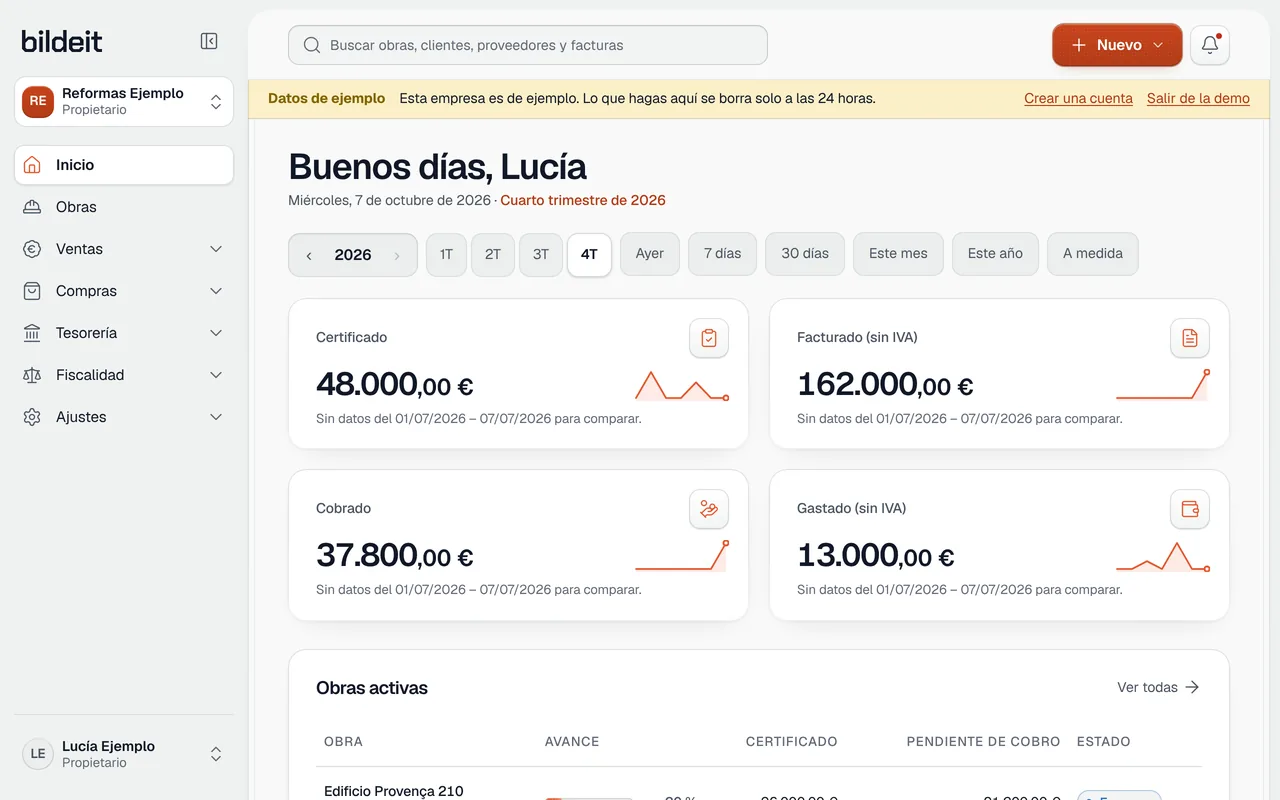Collapse the sidebar with the panel icon
This screenshot has width=1280, height=800.
(209, 41)
